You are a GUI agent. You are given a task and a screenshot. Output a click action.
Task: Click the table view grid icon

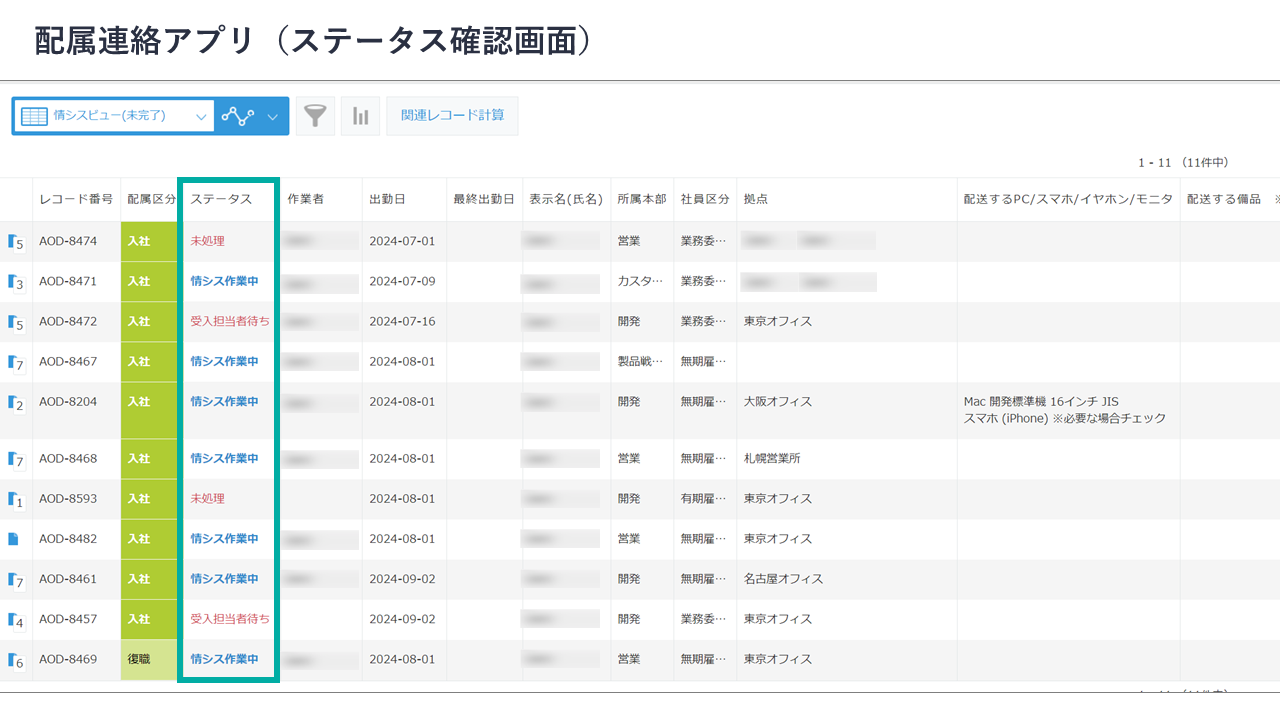pyautogui.click(x=34, y=116)
